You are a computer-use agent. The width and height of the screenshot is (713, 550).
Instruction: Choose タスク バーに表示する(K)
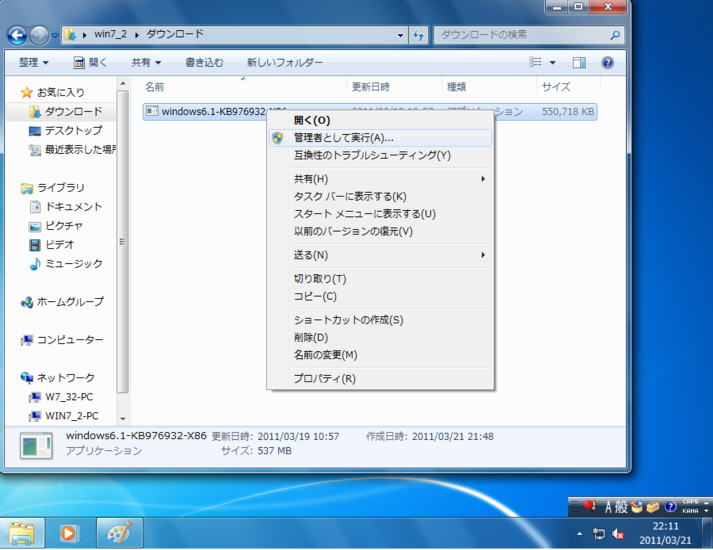point(380,196)
